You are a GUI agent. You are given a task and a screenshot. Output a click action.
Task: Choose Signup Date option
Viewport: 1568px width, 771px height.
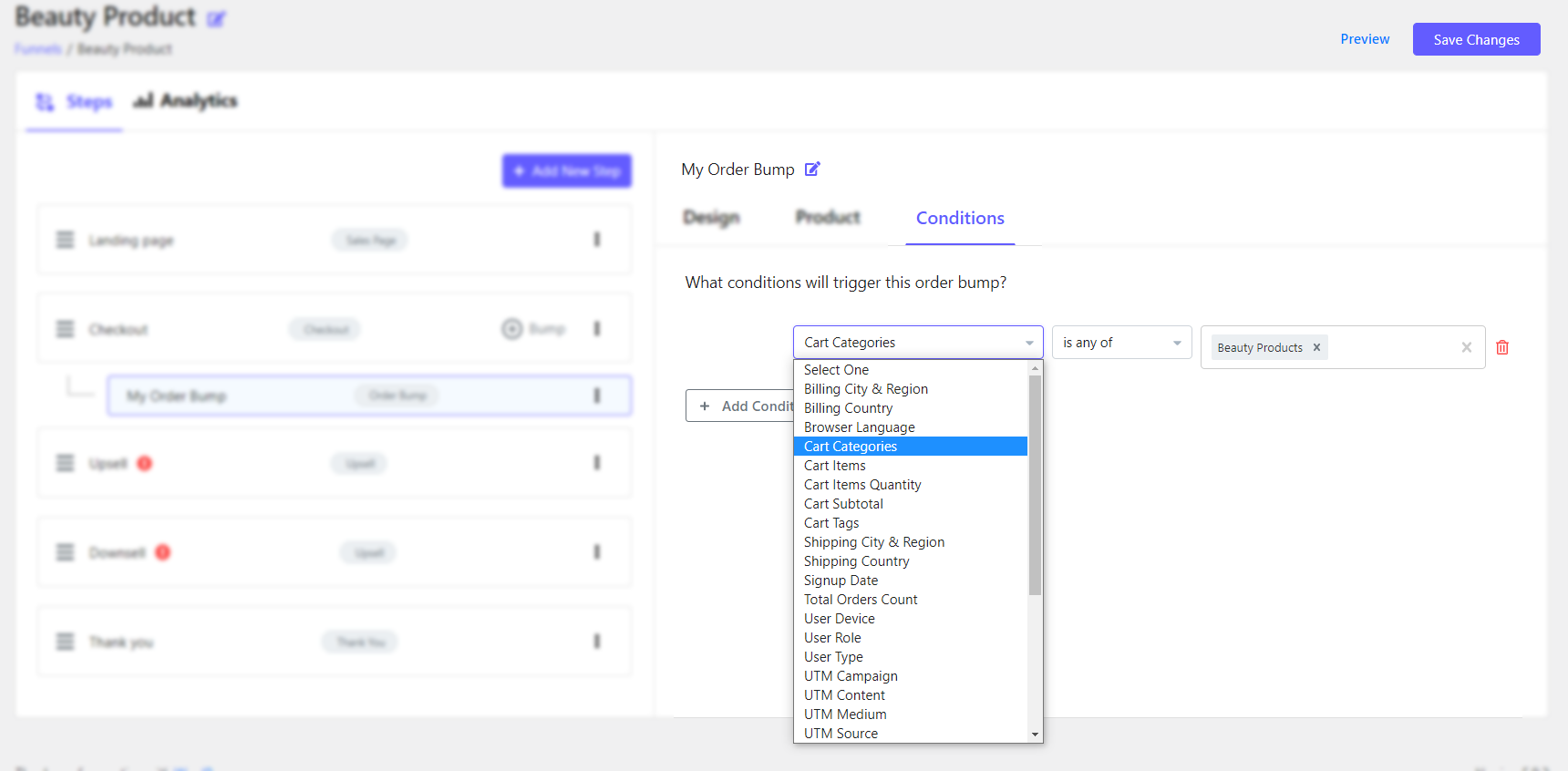tap(911, 581)
